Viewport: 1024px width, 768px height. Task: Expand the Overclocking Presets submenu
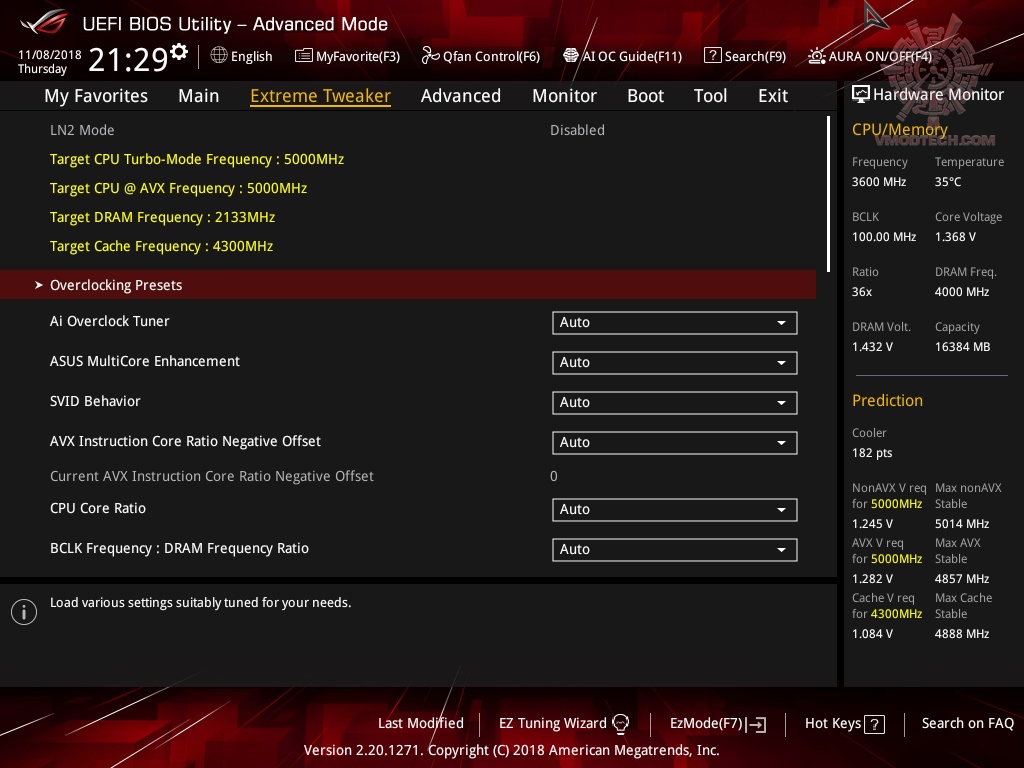coord(408,285)
